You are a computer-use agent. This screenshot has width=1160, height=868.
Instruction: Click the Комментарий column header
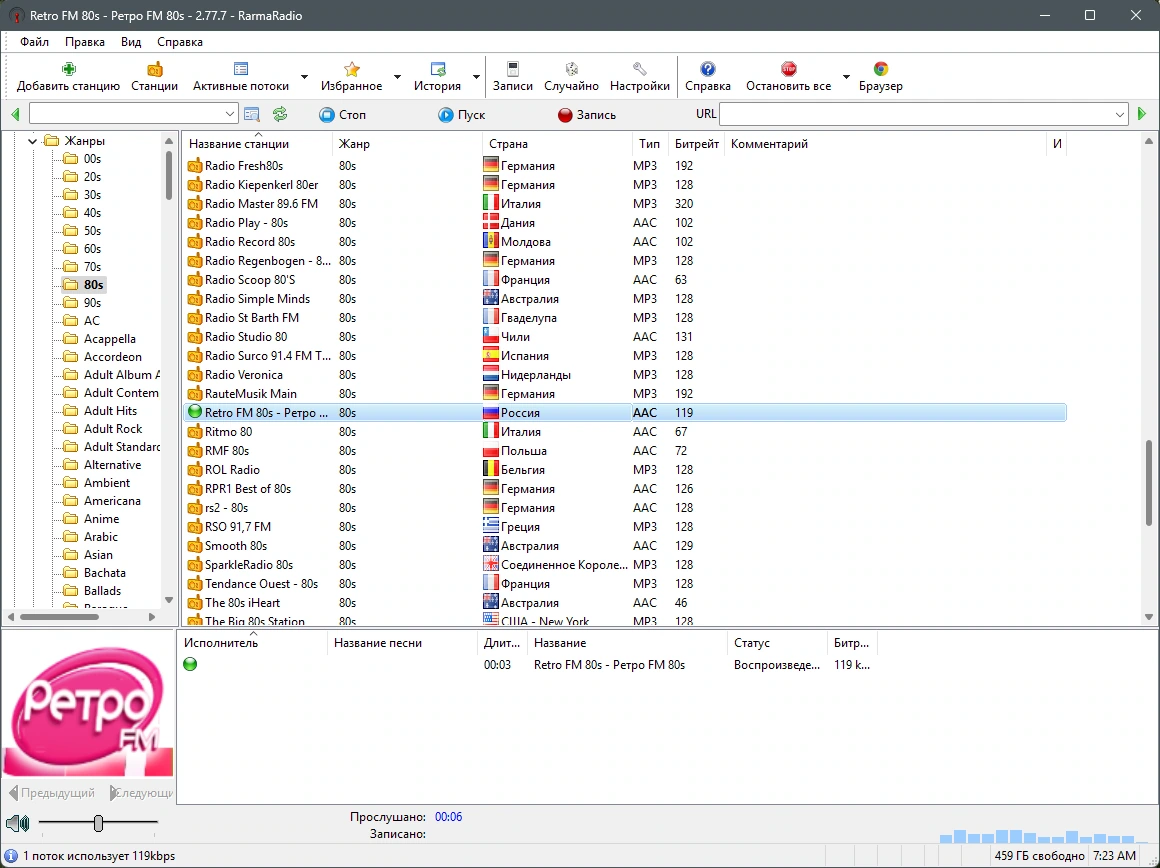coord(886,144)
